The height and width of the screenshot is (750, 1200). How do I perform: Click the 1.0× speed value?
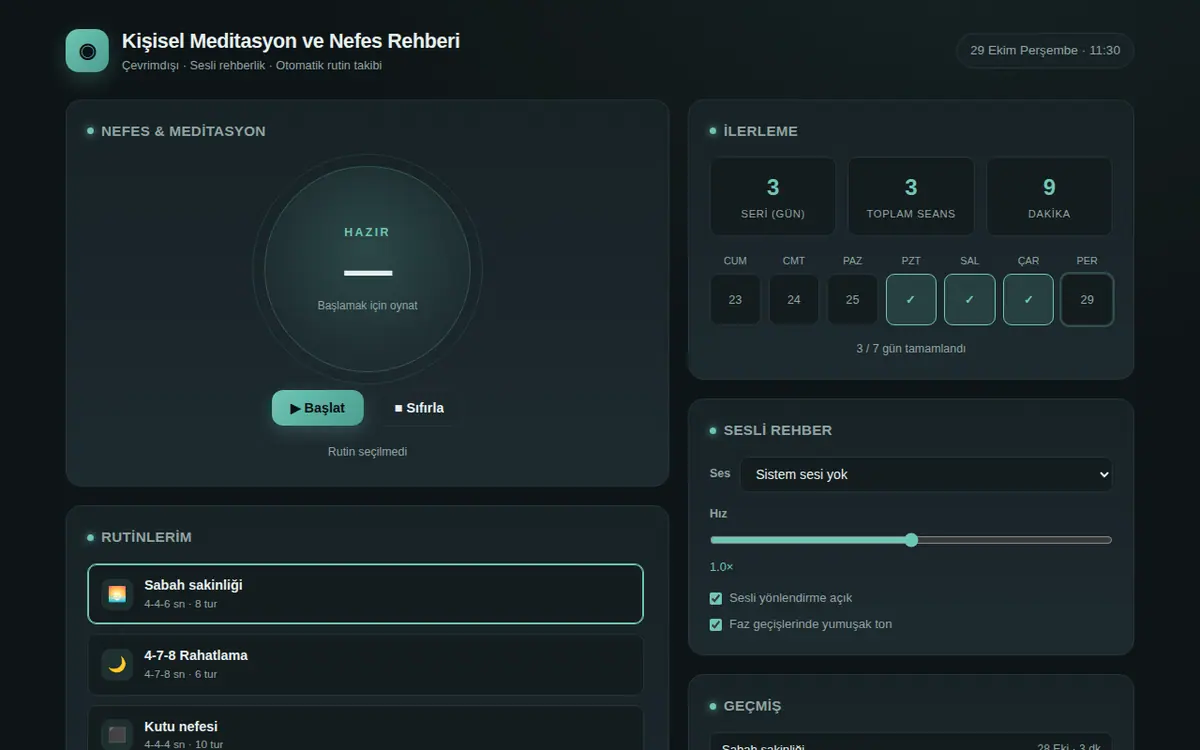[x=721, y=567]
